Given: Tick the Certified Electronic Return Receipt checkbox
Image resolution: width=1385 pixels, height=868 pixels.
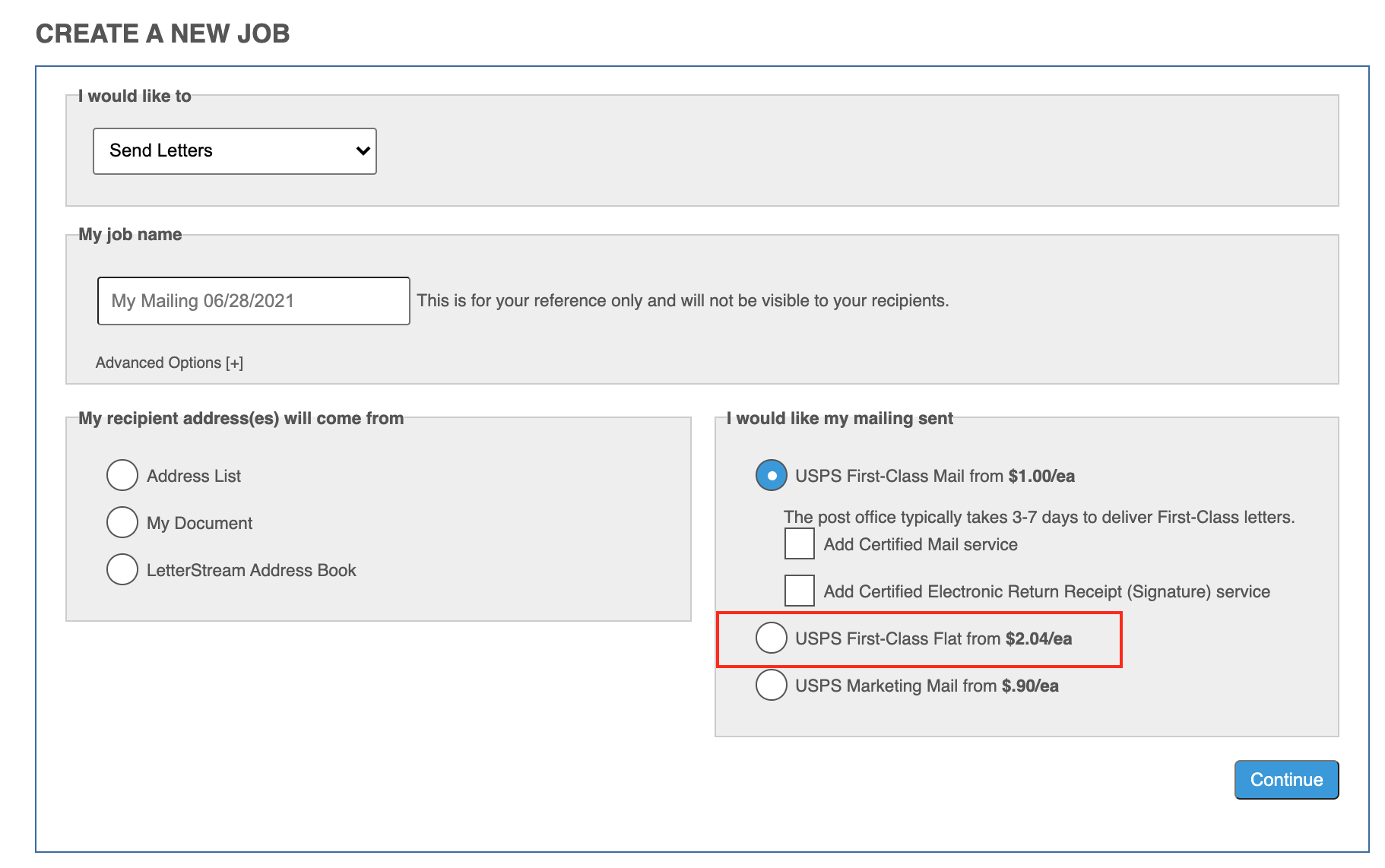Looking at the screenshot, I should [800, 591].
